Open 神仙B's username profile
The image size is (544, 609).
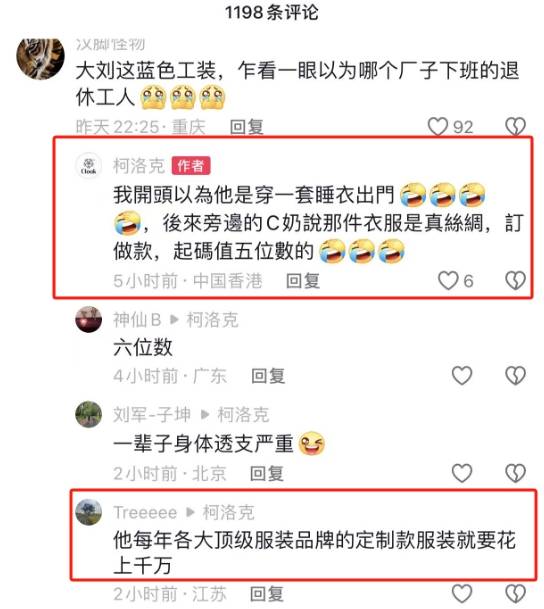coord(137,320)
